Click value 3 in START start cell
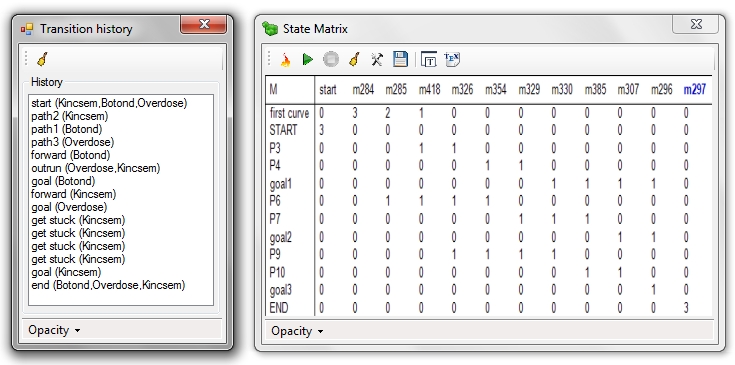Viewport: 735px width, 365px height. point(322,130)
